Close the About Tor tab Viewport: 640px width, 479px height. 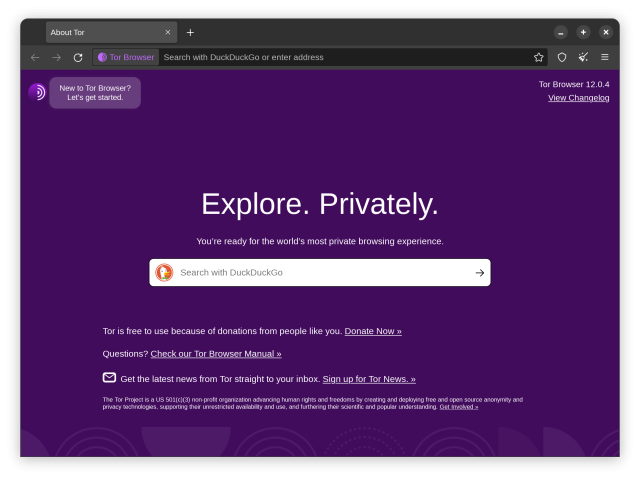[168, 32]
